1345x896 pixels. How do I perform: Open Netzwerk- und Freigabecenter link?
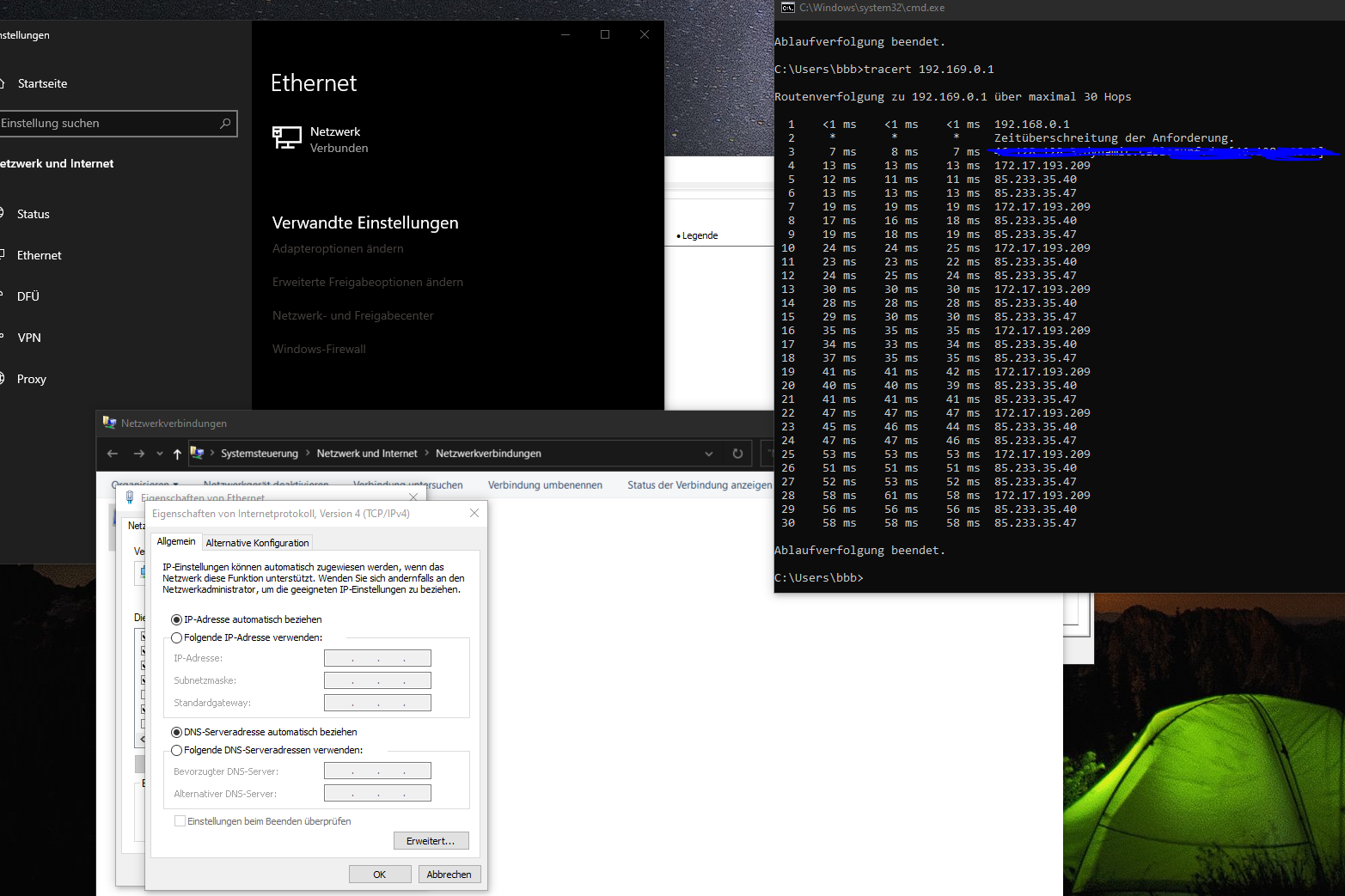click(353, 315)
